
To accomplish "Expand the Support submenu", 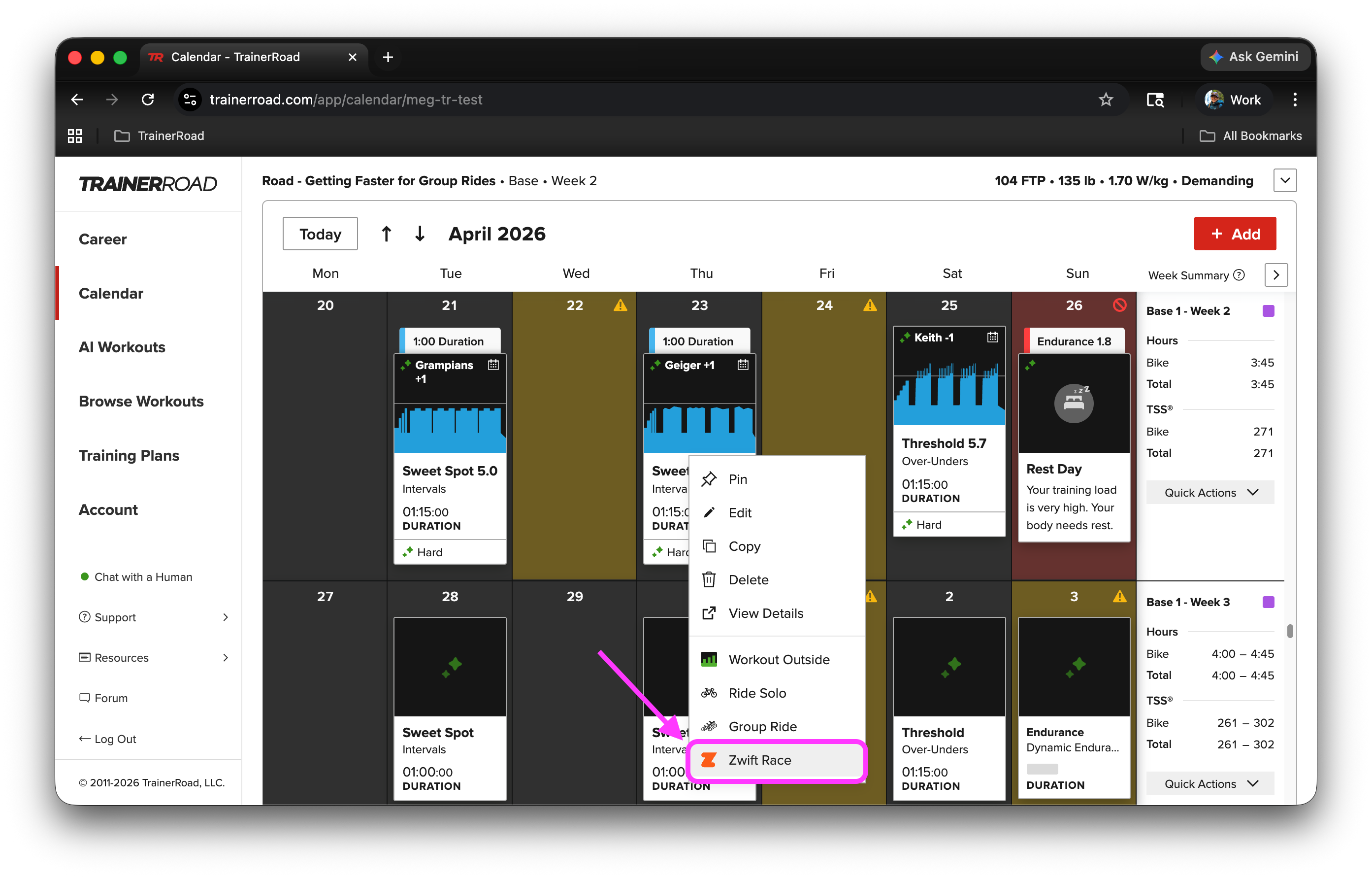I will 154,617.
